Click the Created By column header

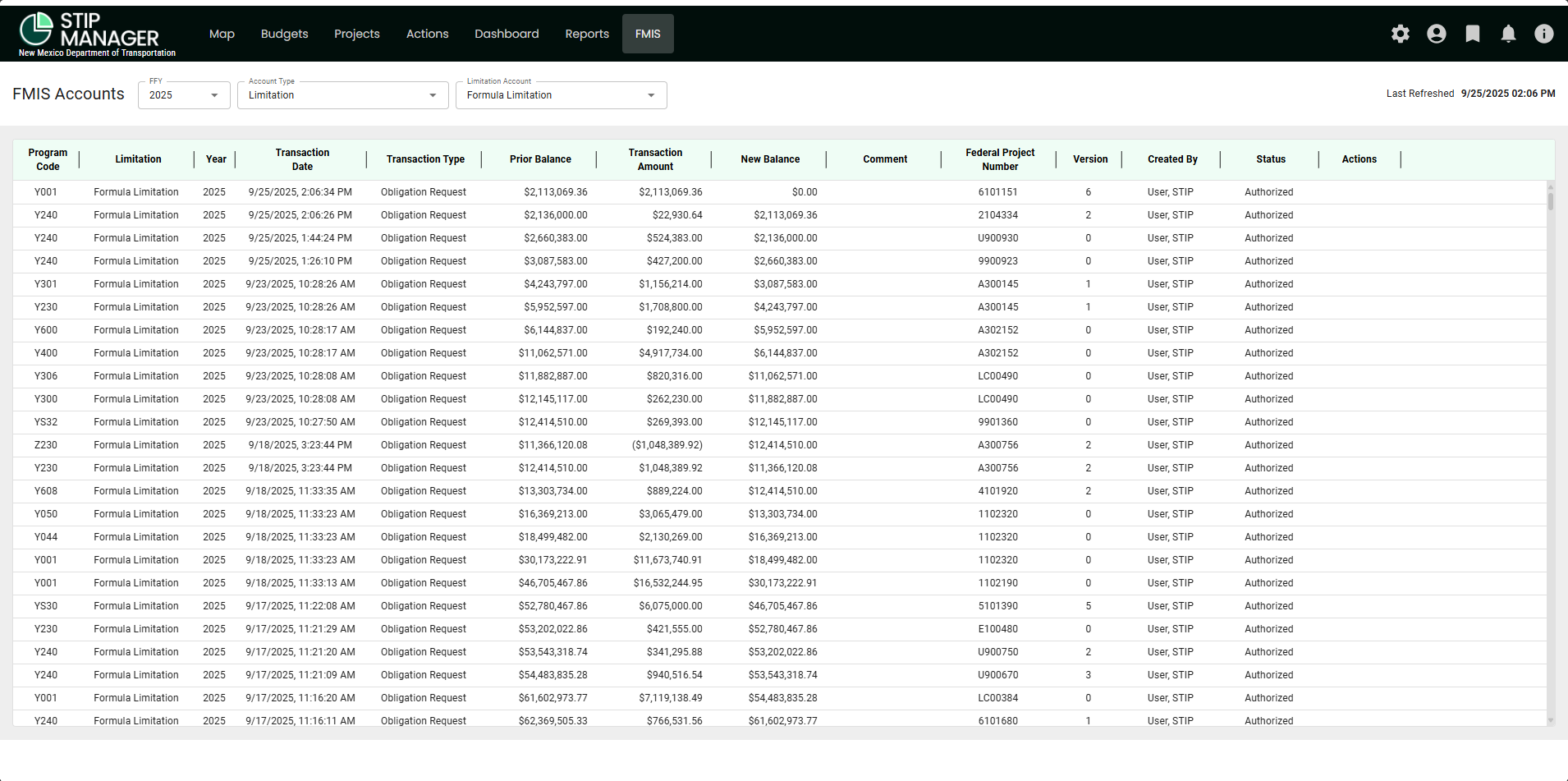point(1172,159)
